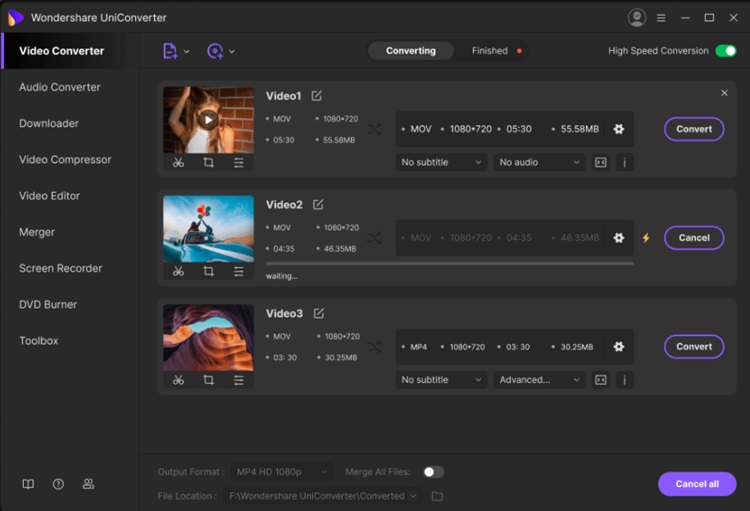Open the community users icon
The height and width of the screenshot is (511, 750).
coord(88,484)
